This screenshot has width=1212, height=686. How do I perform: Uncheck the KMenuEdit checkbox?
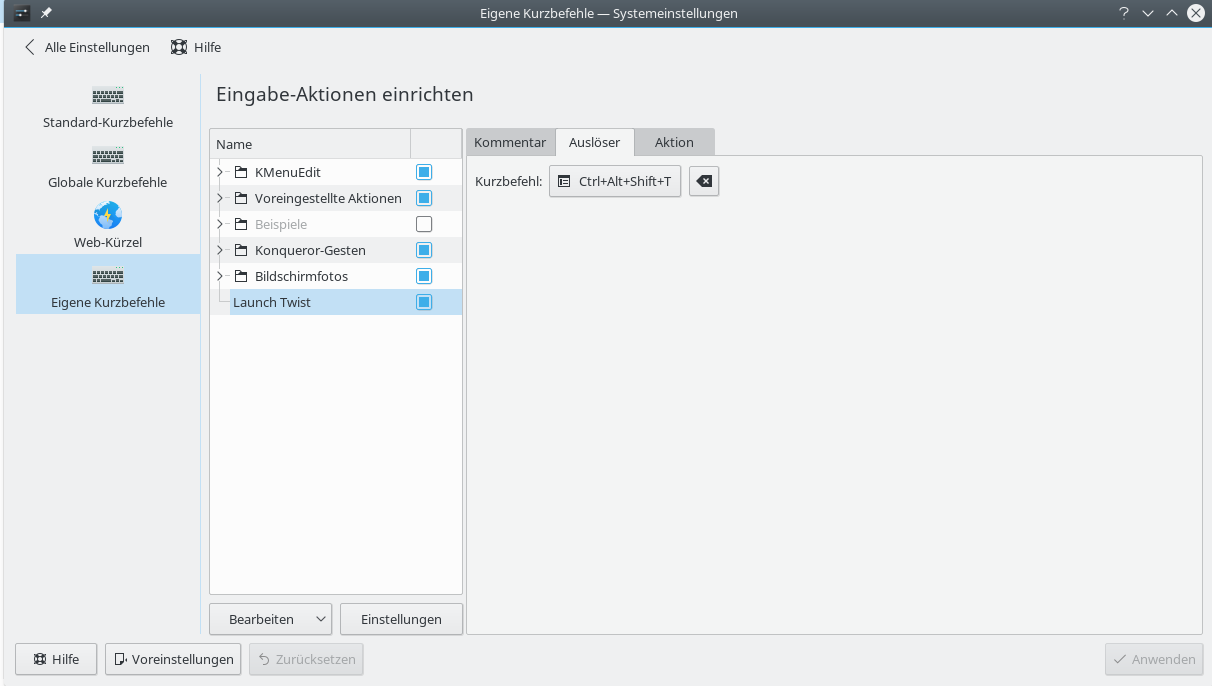pos(424,172)
